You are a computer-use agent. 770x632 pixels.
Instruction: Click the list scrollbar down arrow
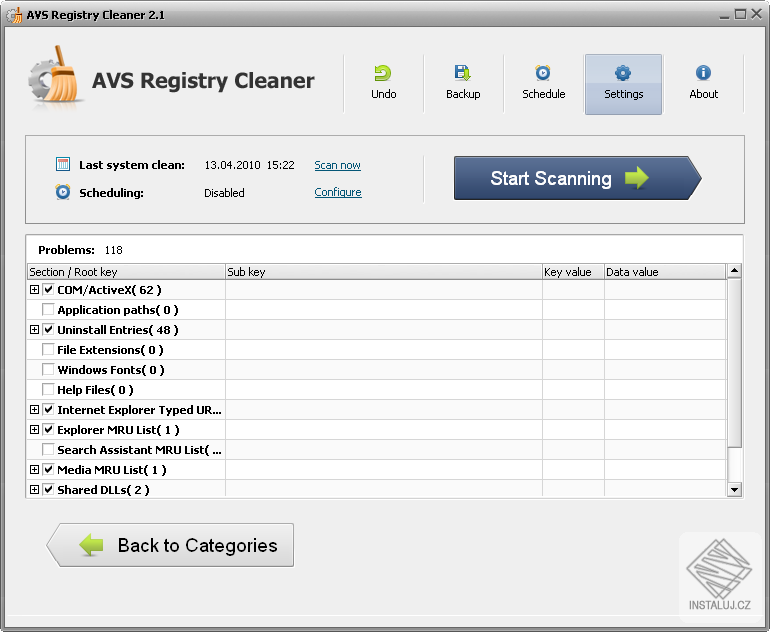point(734,489)
